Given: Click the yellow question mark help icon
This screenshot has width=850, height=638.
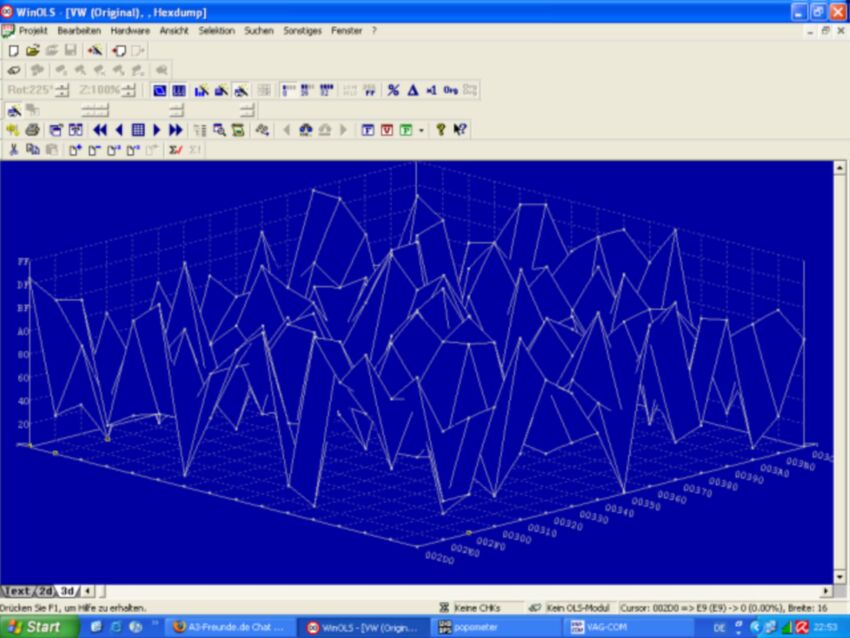Looking at the screenshot, I should (441, 130).
